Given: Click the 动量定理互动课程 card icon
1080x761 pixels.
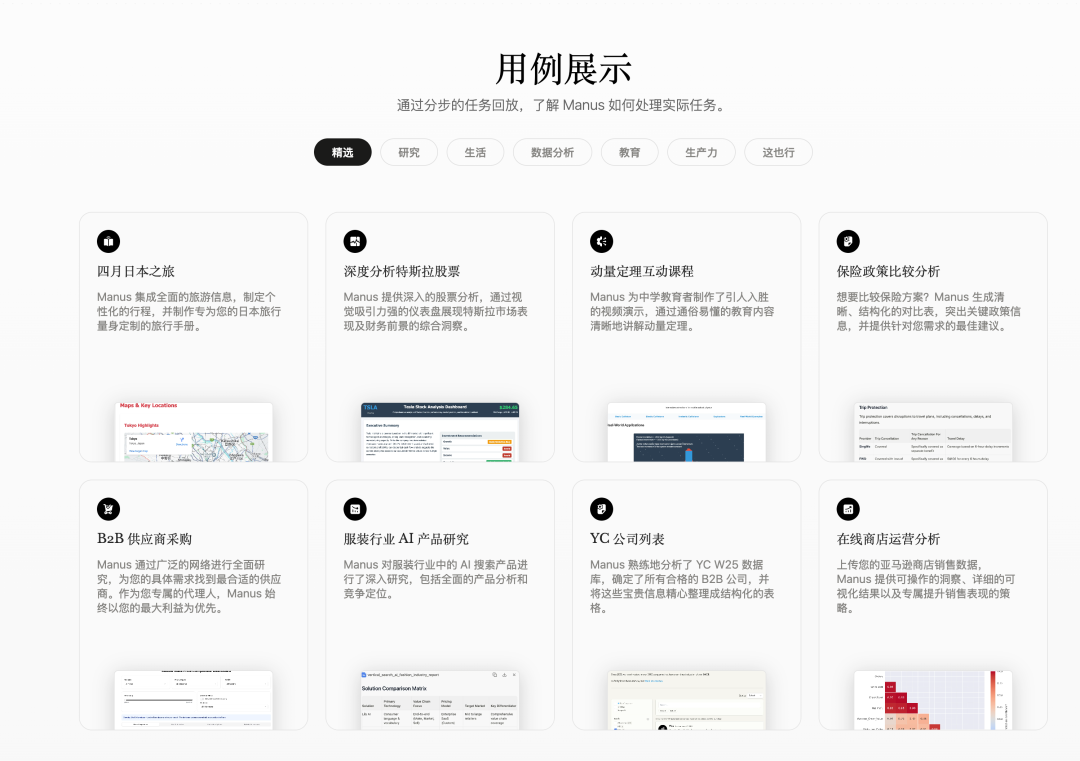Looking at the screenshot, I should (601, 241).
